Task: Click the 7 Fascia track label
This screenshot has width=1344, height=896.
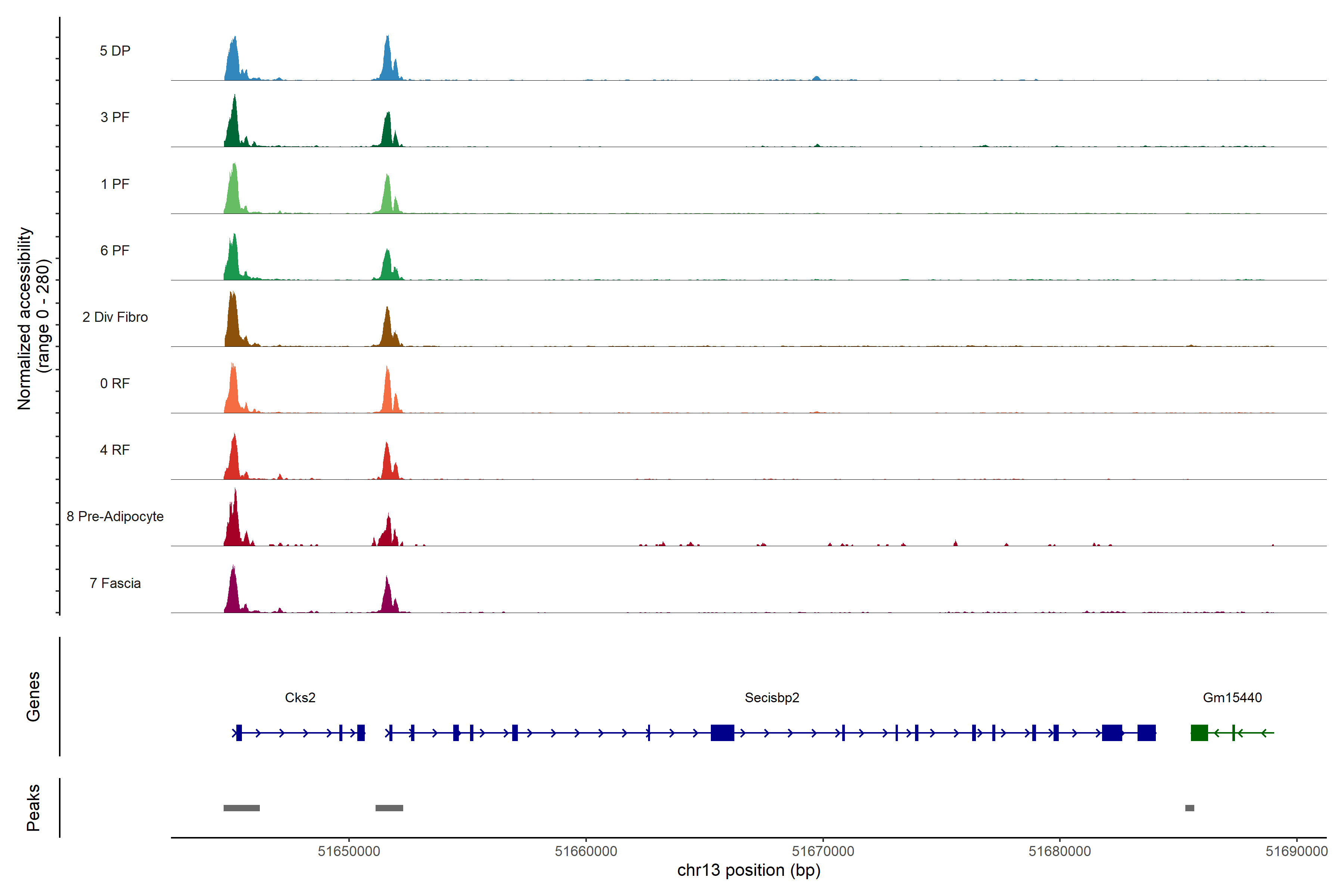Action: (x=115, y=584)
